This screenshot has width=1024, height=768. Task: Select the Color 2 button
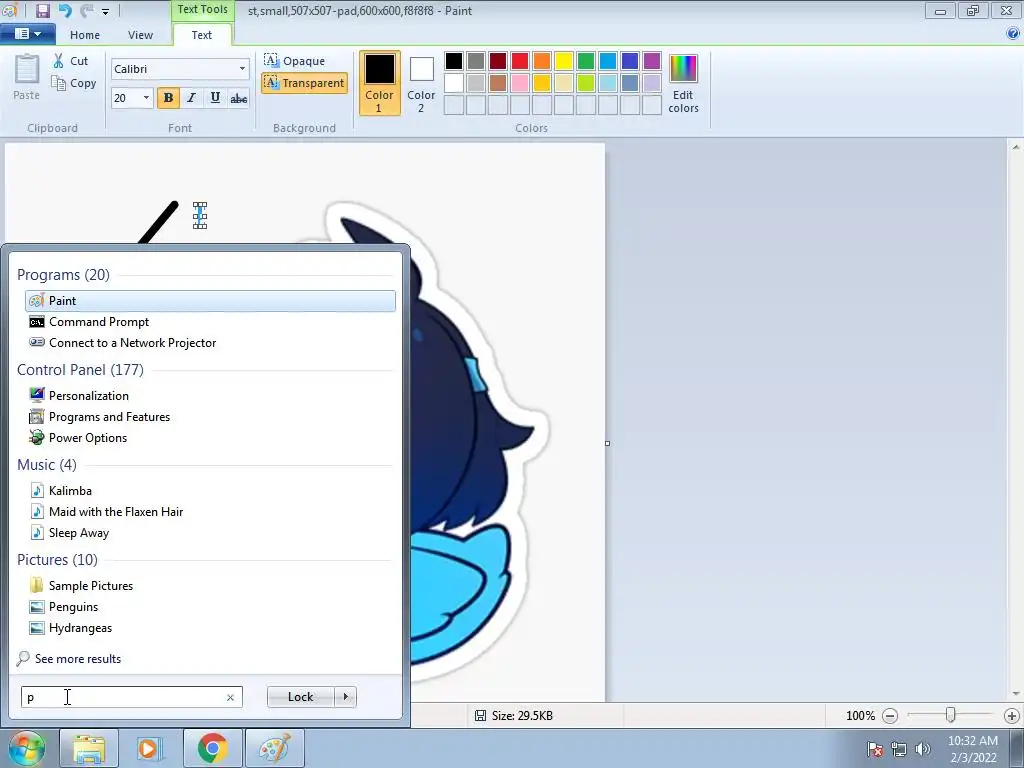tap(421, 83)
